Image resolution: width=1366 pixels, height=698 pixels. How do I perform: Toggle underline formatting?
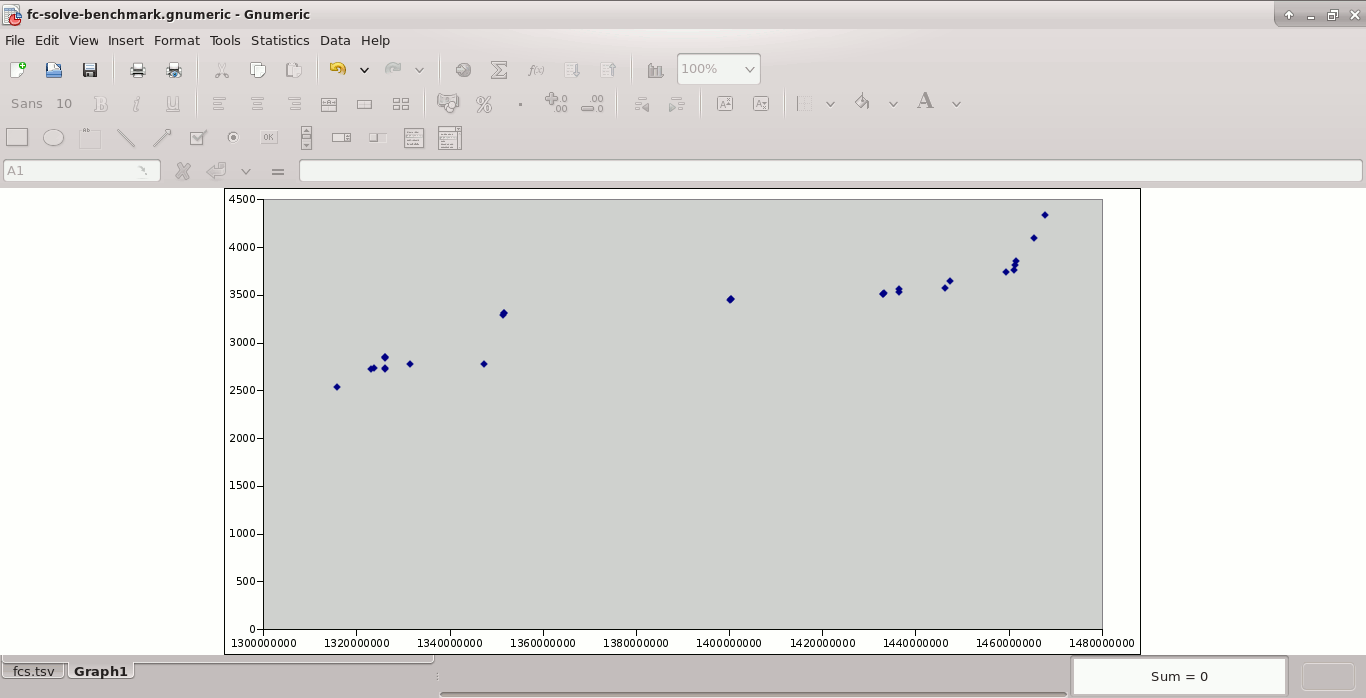coord(173,104)
